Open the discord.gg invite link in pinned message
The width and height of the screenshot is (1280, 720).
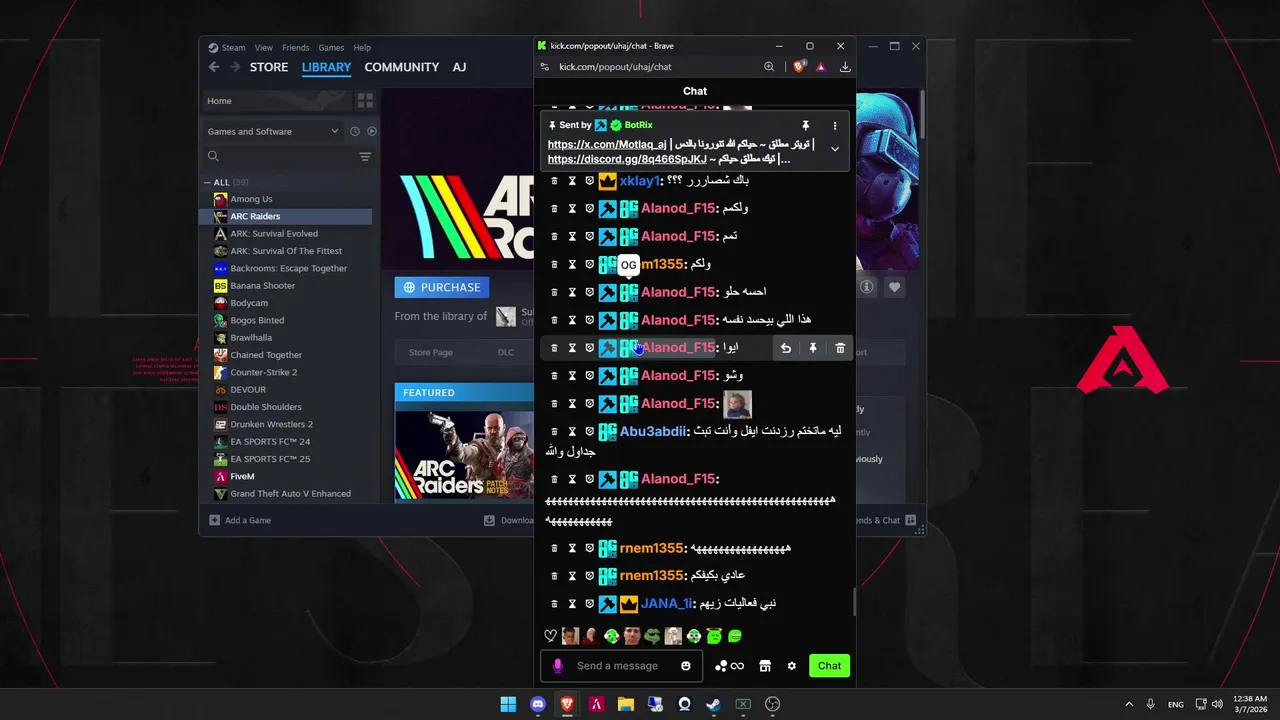(x=627, y=159)
